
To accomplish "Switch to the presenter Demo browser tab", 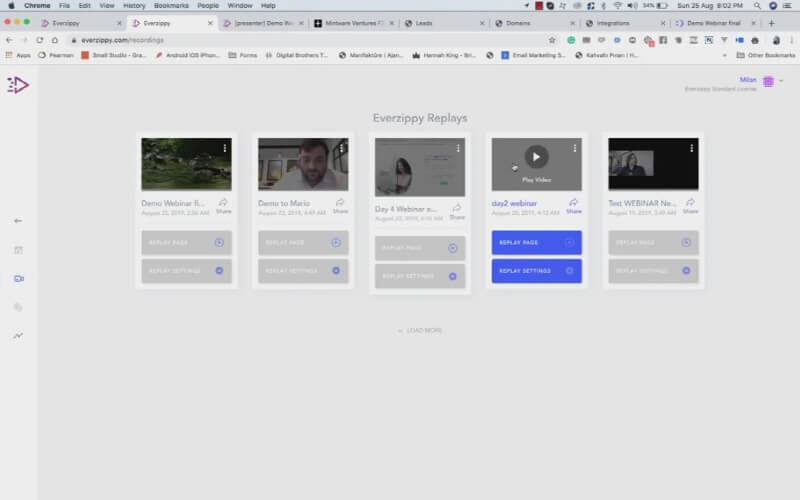I will point(263,23).
